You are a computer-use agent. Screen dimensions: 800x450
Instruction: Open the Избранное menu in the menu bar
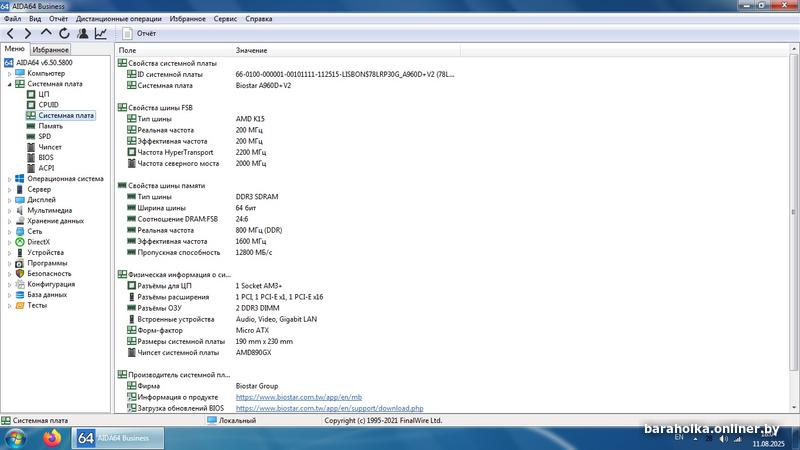coord(187,19)
